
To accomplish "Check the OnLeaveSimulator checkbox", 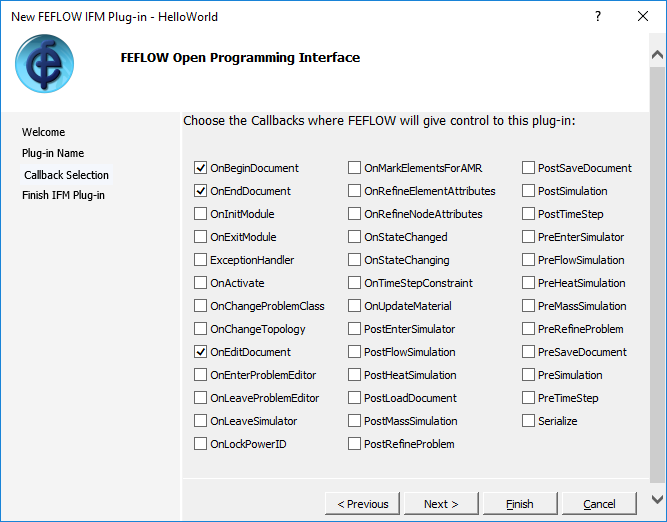I will (x=200, y=421).
